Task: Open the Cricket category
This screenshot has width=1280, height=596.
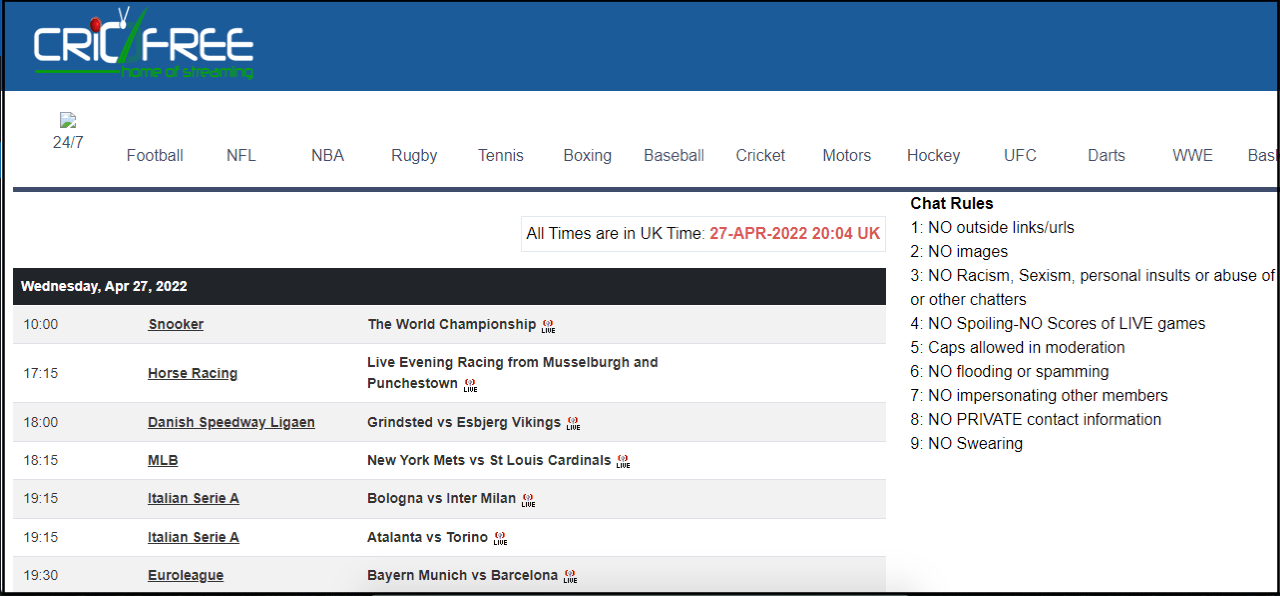Action: coord(760,155)
